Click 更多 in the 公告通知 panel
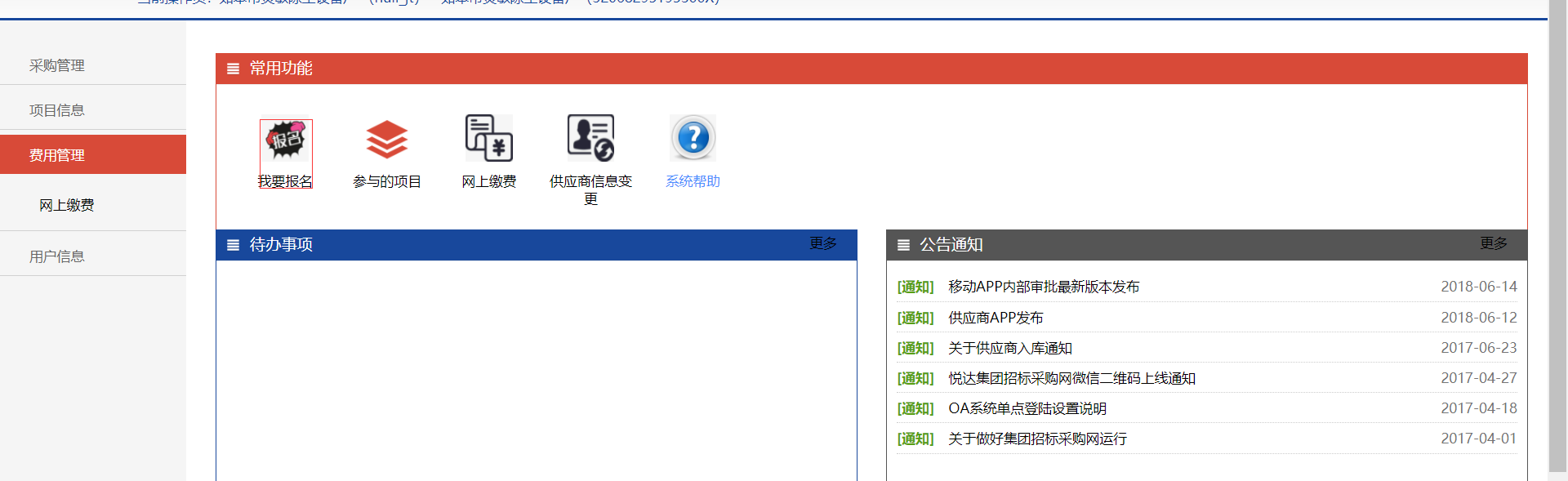The height and width of the screenshot is (481, 1568). [x=1493, y=243]
